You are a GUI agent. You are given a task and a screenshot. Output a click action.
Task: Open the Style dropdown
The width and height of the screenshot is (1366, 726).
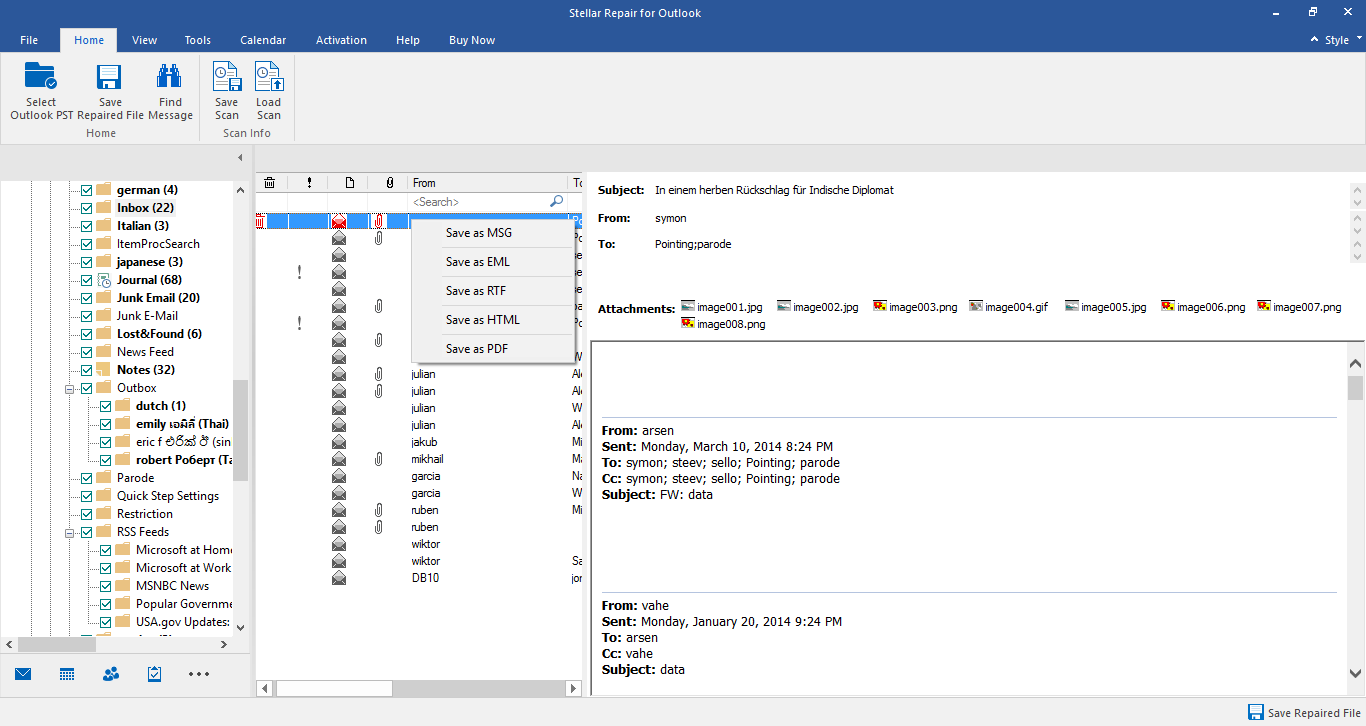[1342, 40]
